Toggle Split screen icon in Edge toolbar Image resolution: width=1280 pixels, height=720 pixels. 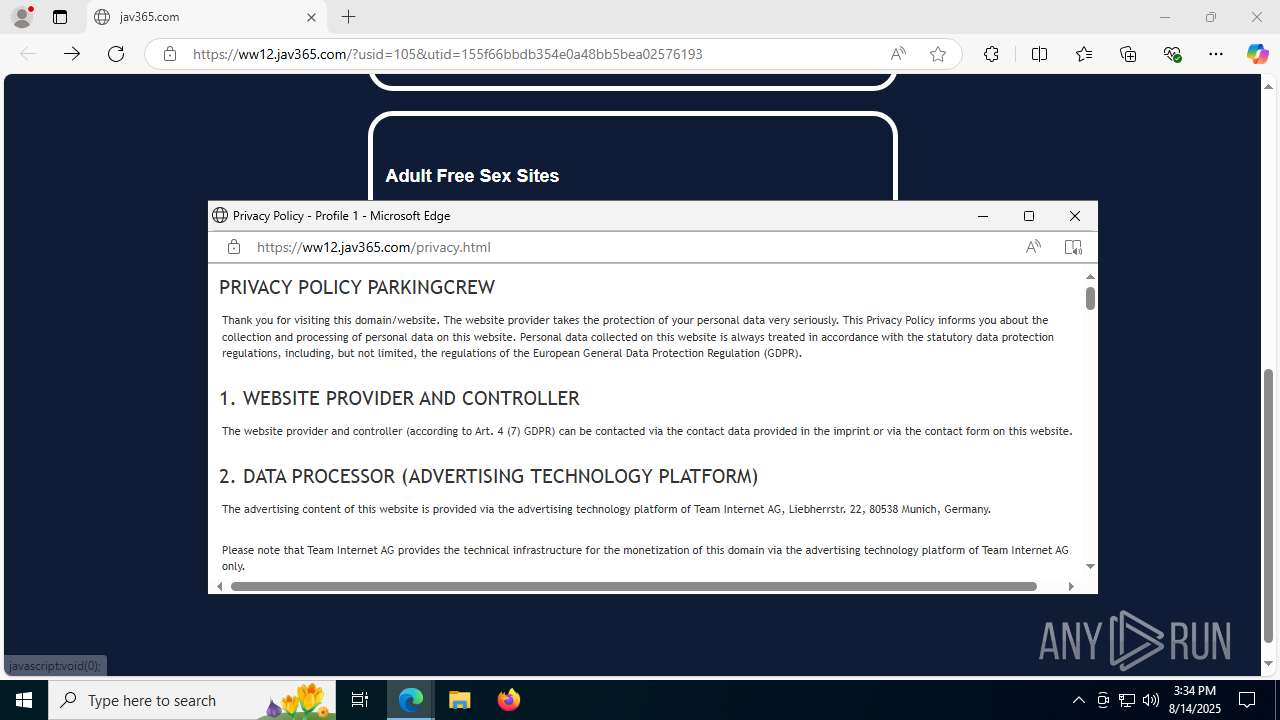pyautogui.click(x=1039, y=54)
